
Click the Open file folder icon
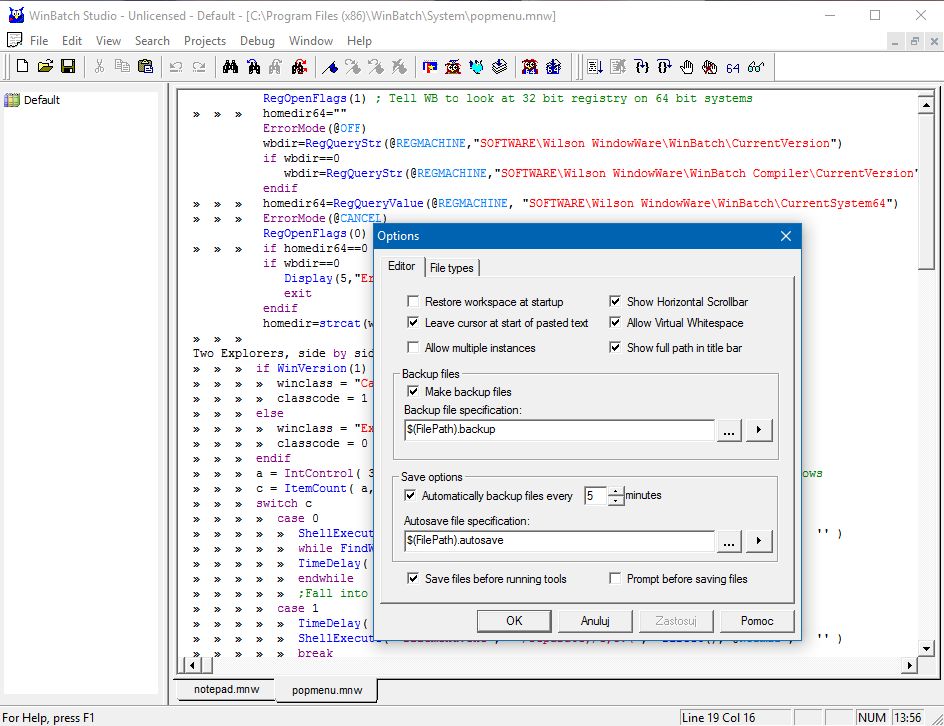(45, 66)
